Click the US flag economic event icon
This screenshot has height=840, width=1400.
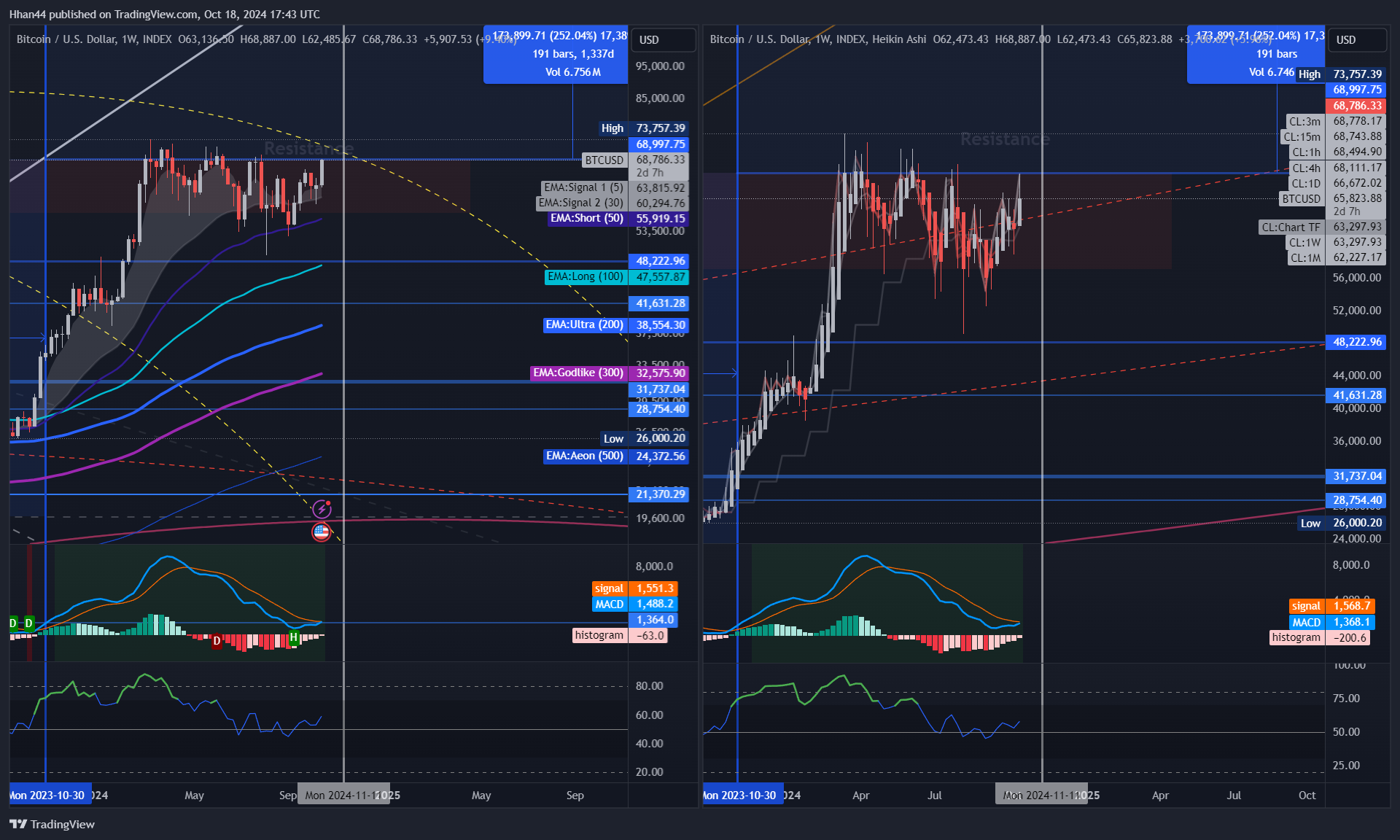[322, 532]
